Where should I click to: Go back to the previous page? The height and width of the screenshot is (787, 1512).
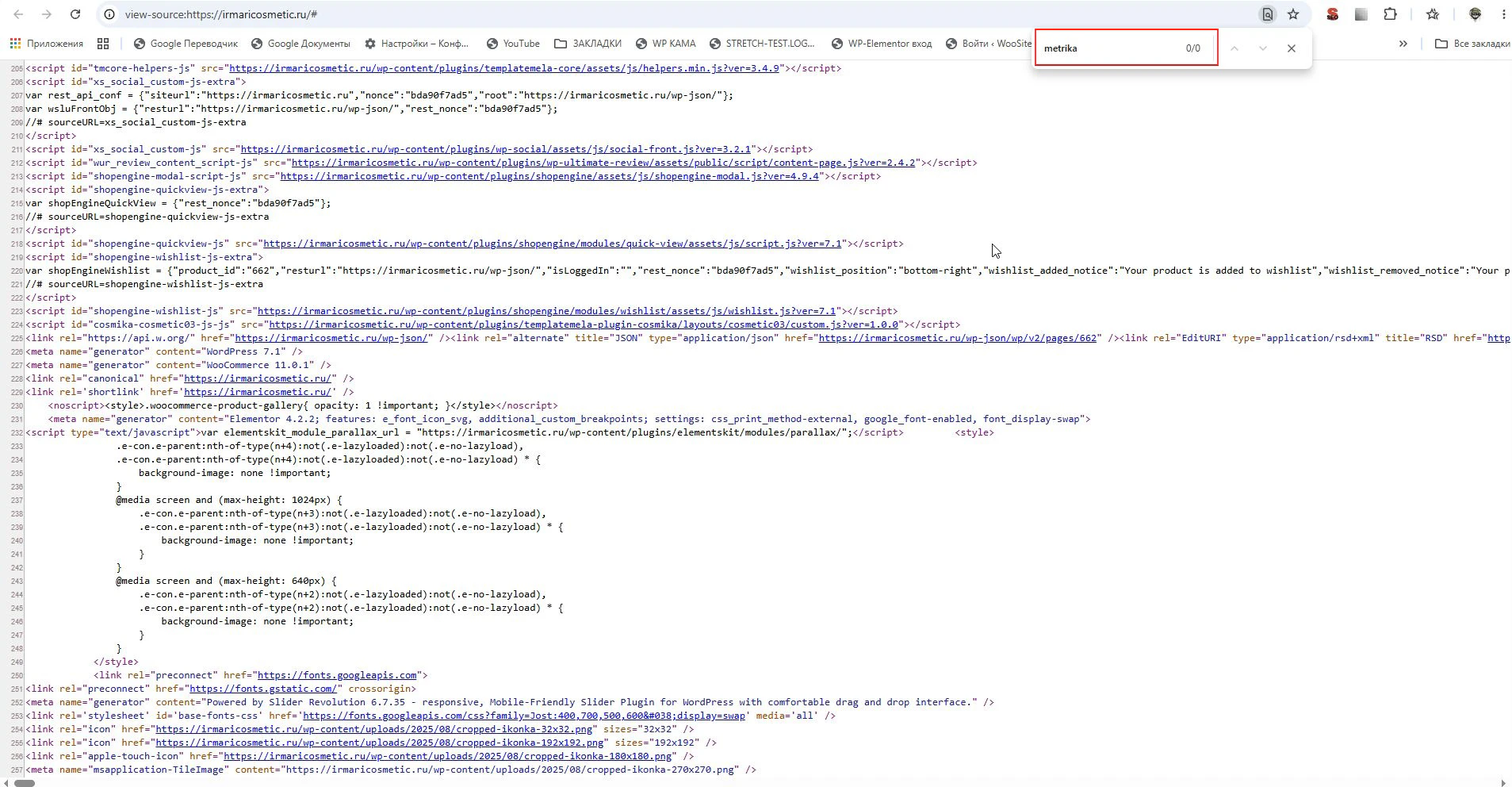click(x=18, y=14)
